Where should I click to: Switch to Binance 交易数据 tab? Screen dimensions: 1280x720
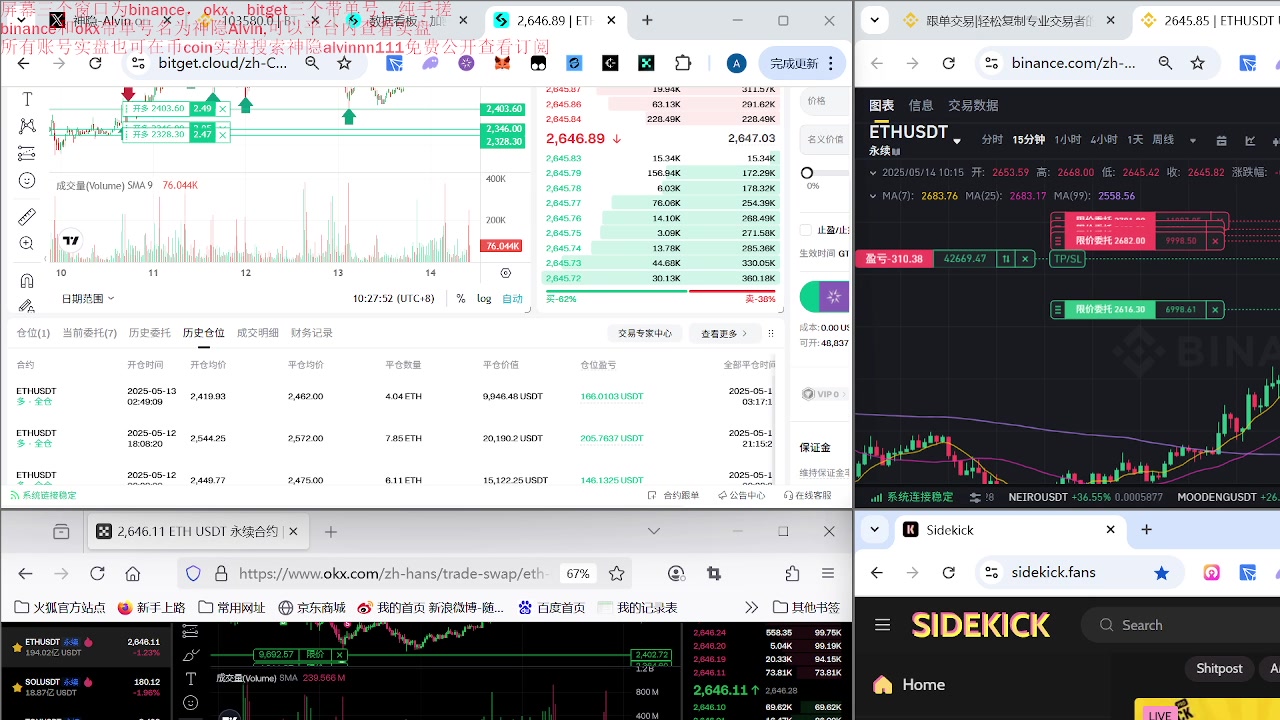[973, 105]
